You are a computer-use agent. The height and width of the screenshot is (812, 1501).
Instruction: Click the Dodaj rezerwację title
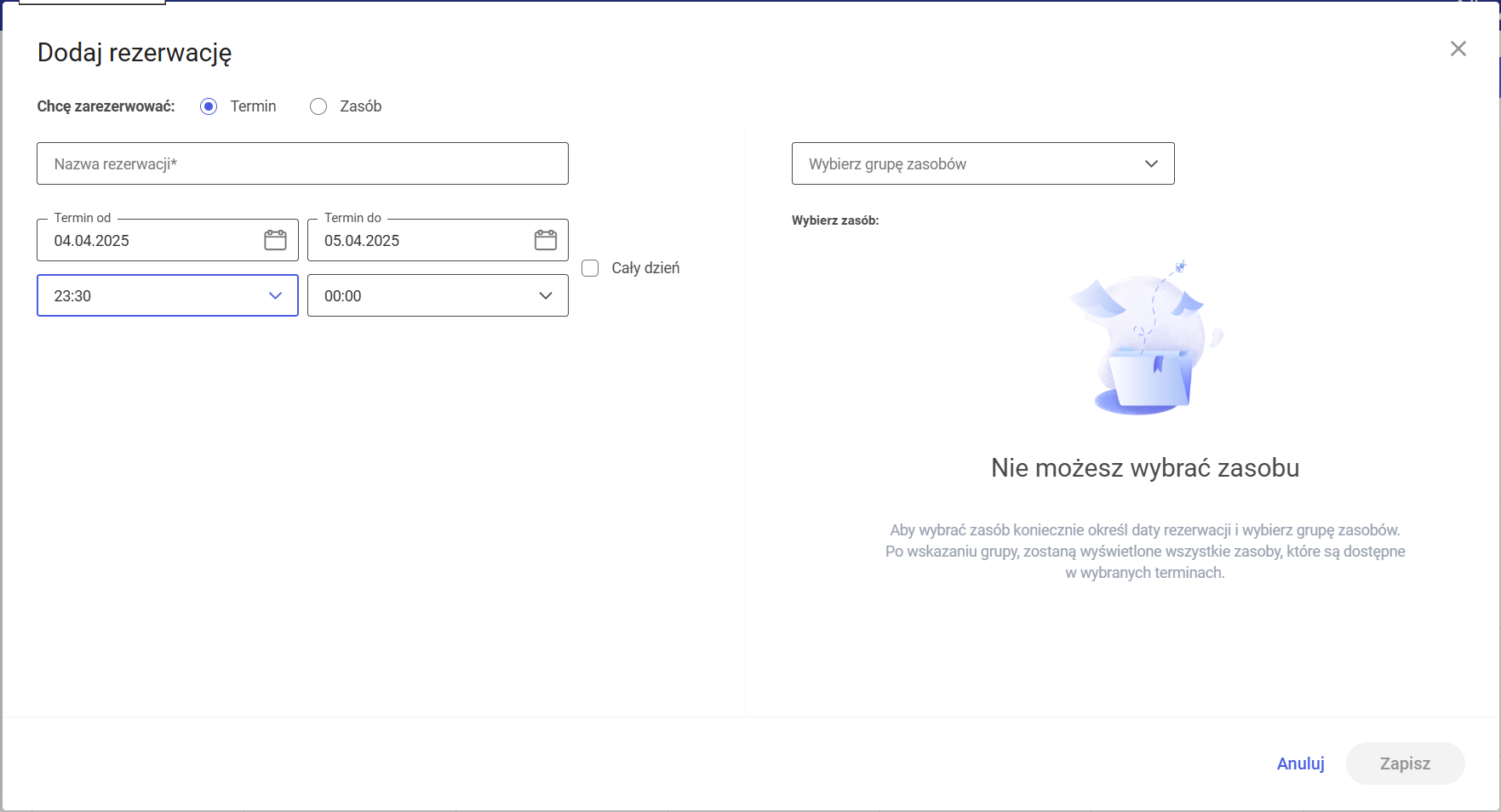[135, 53]
